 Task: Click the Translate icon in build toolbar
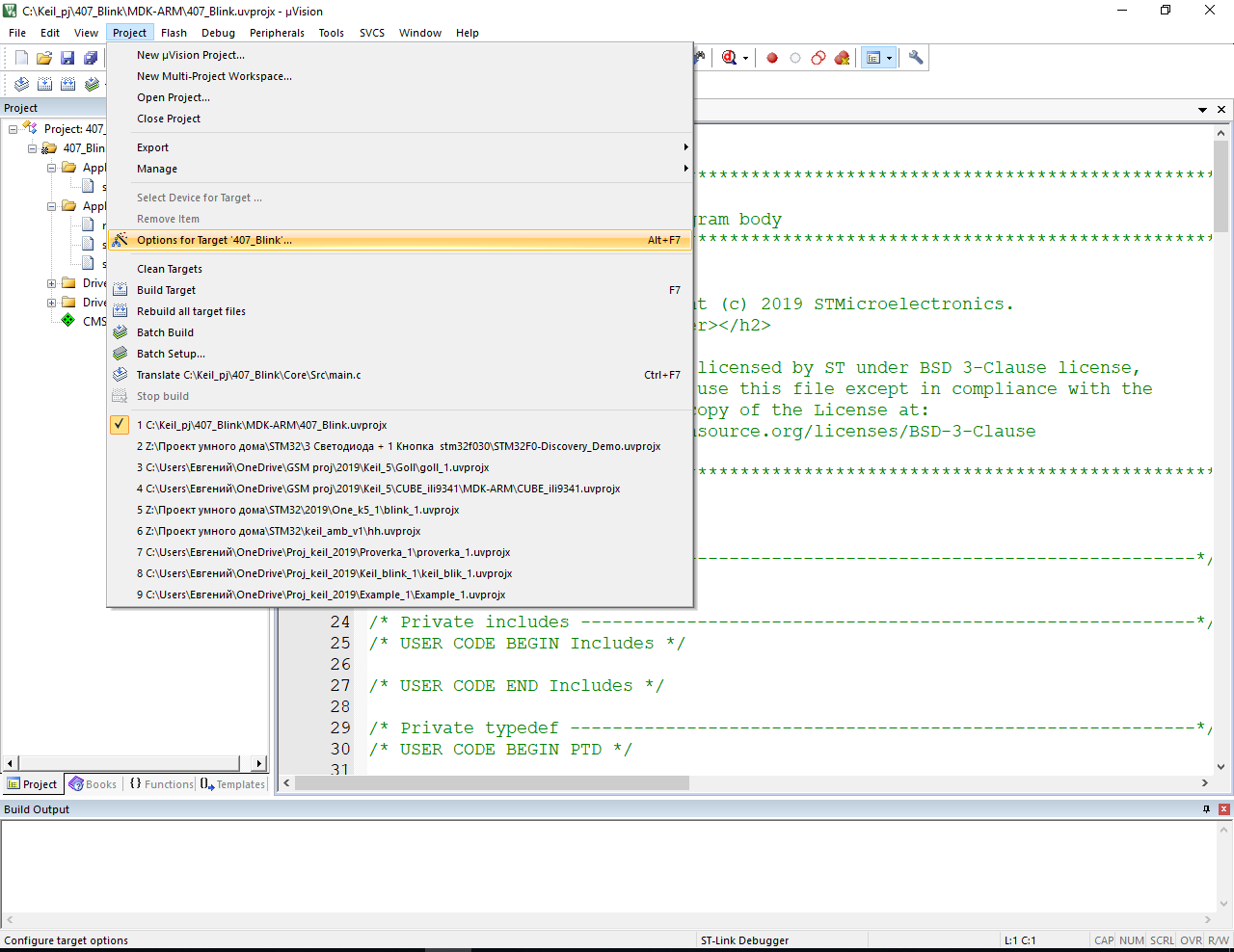tap(21, 85)
